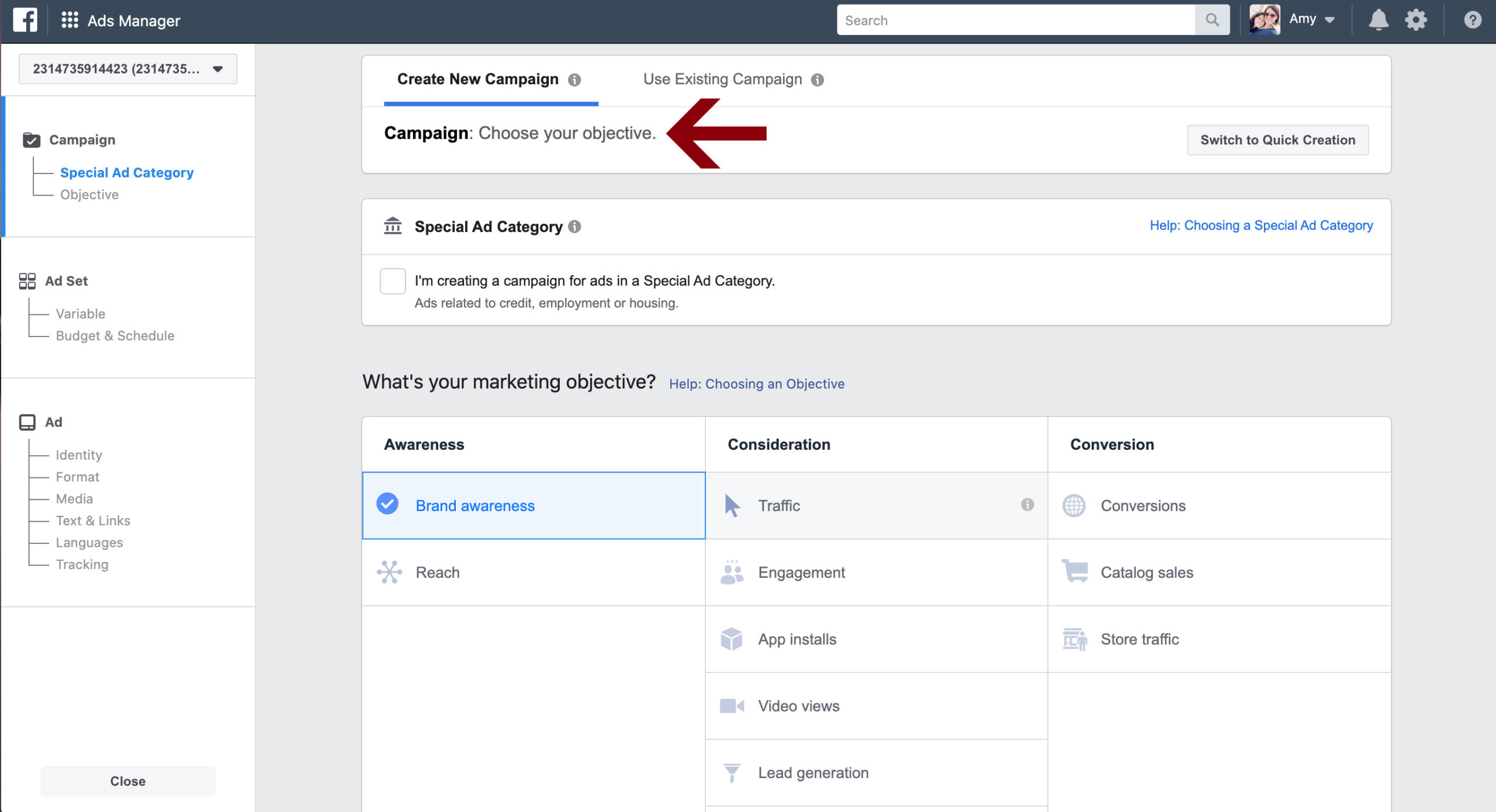The height and width of the screenshot is (812, 1496).
Task: Click info icon beside Create New Campaign
Action: tap(574, 80)
